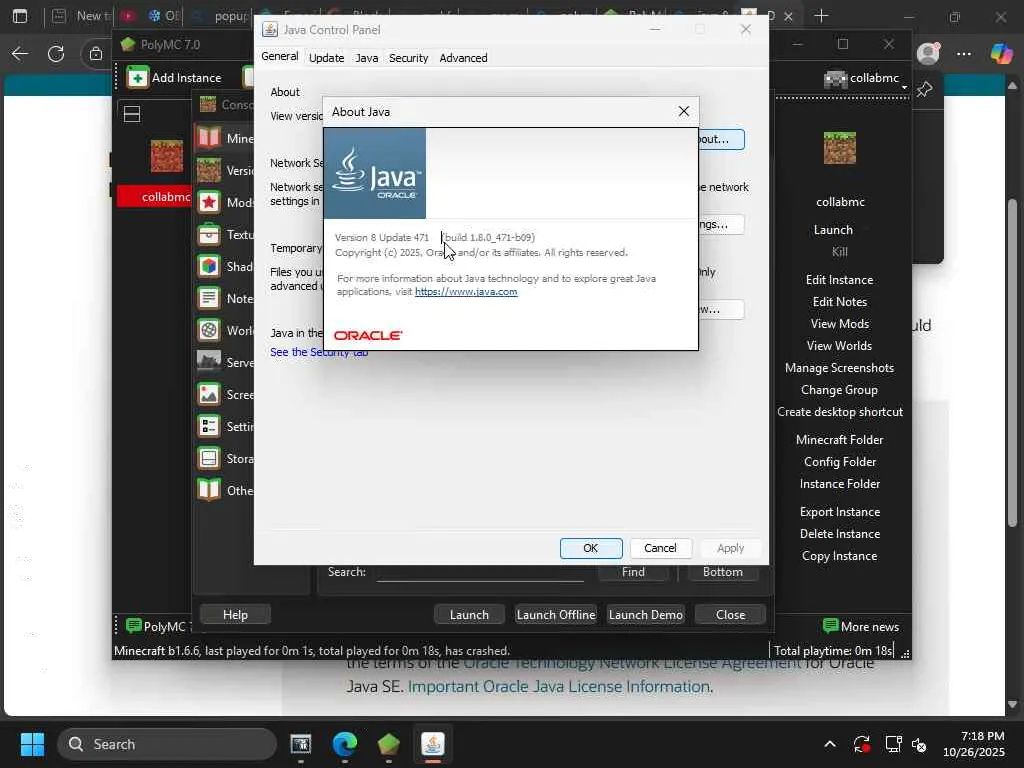This screenshot has height=768, width=1024.
Task: Open the Screenshots page icon
Action: point(209,394)
